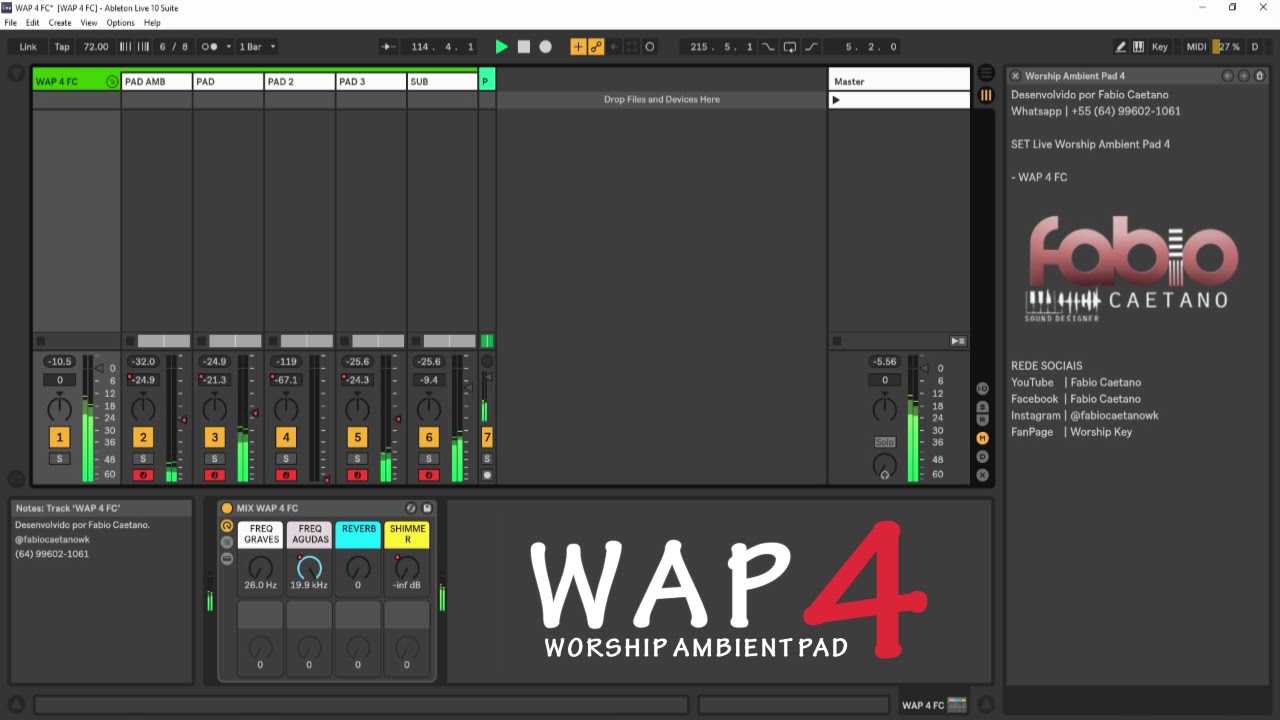Open the Options menu
Image resolution: width=1280 pixels, height=720 pixels.
click(120, 22)
